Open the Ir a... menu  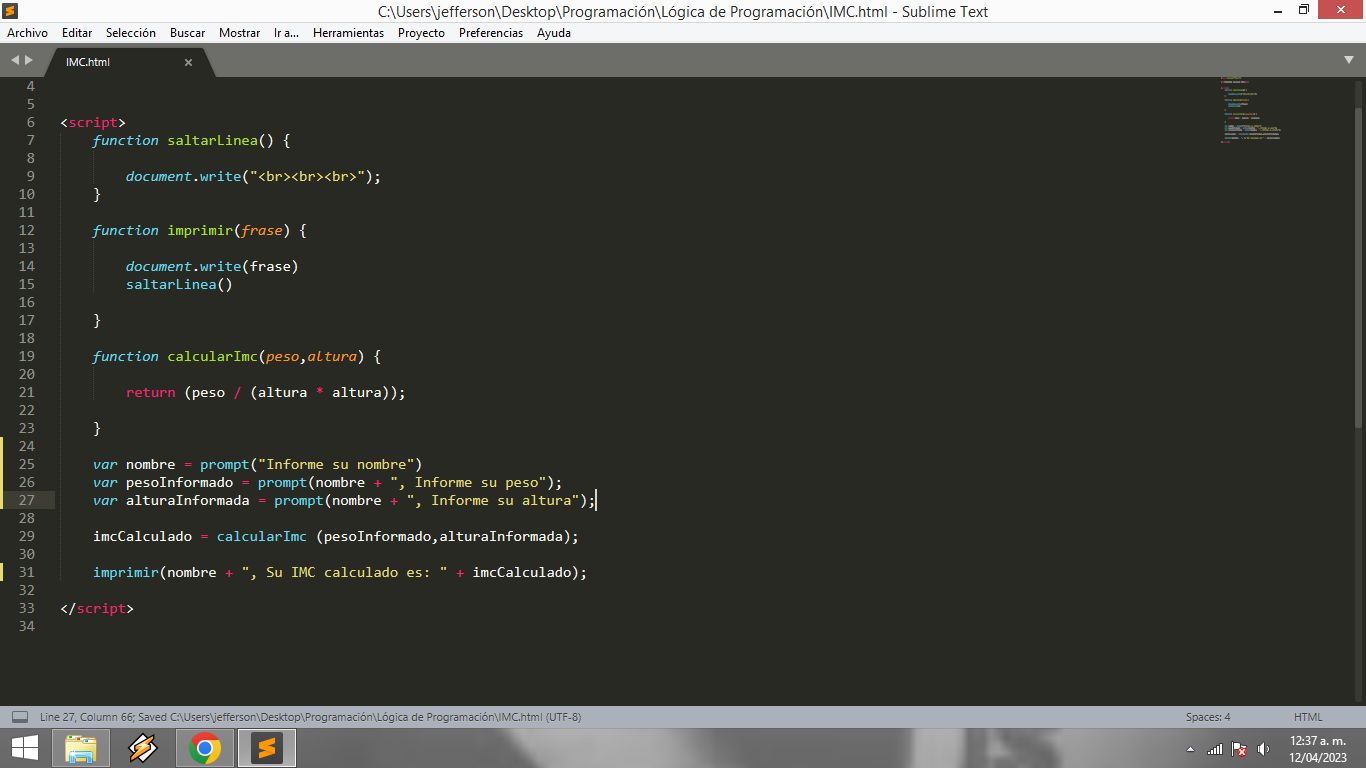point(286,33)
